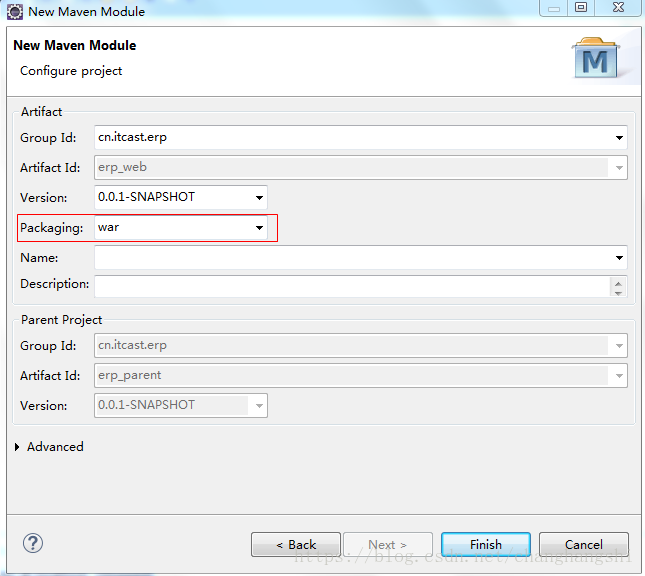This screenshot has height=576, width=645.
Task: Click the Packaging: label
Action: pos(51,228)
